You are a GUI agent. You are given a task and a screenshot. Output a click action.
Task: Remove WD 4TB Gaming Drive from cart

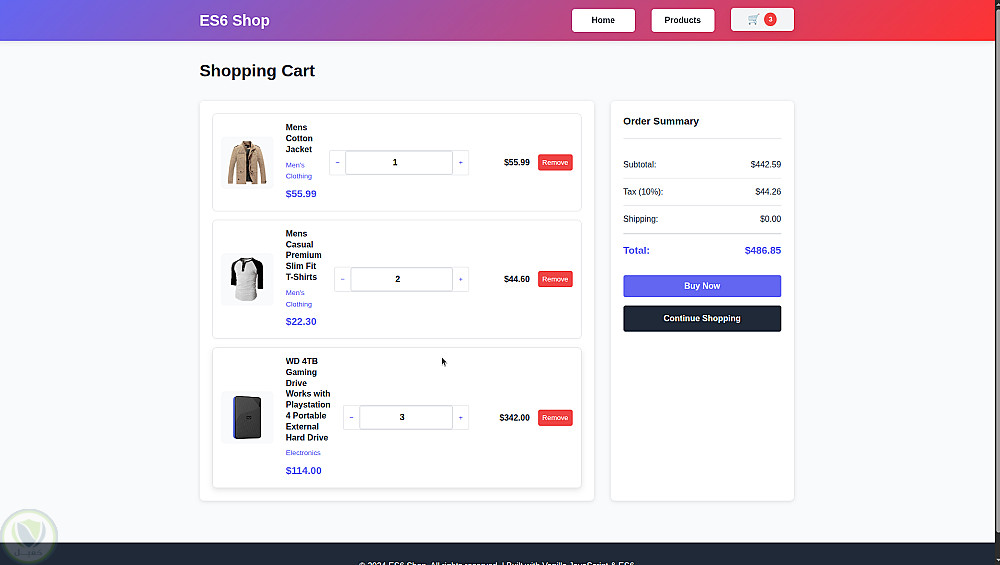[x=555, y=417]
